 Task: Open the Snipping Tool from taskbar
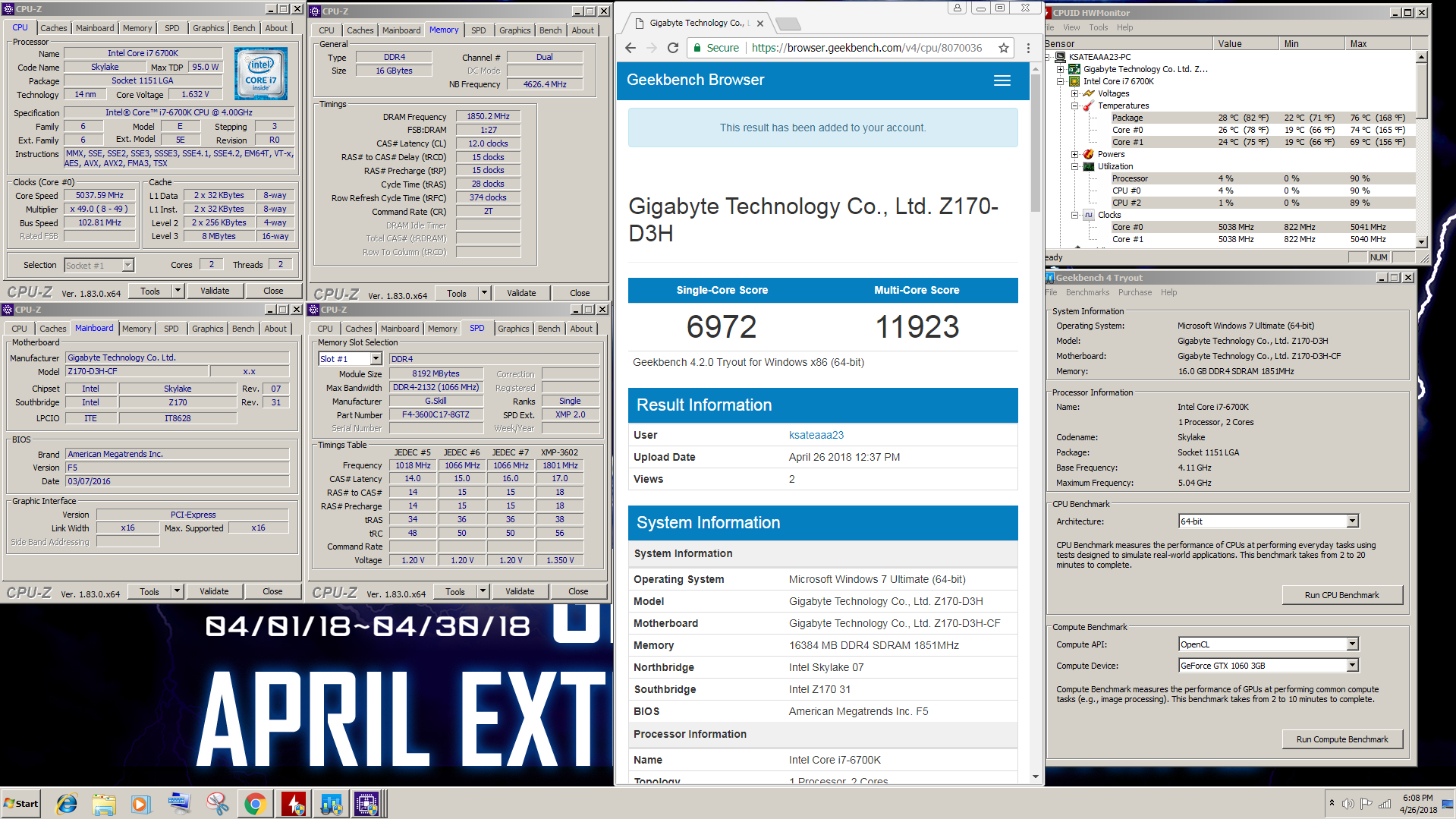click(x=217, y=804)
